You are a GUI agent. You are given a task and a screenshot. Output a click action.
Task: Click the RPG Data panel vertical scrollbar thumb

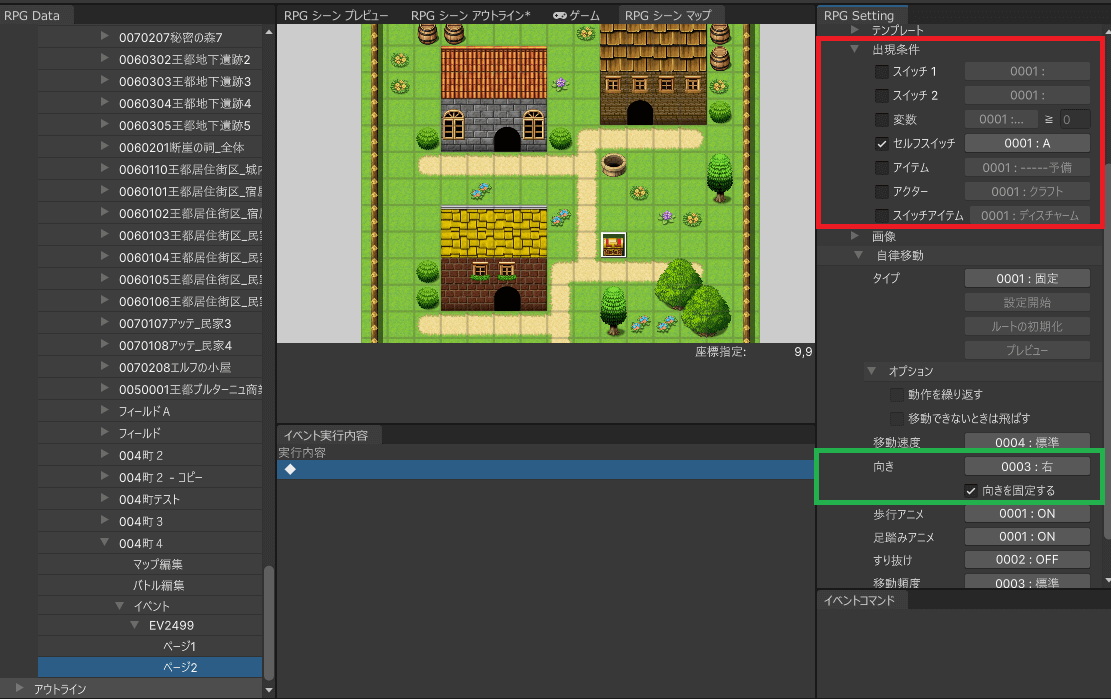pyautogui.click(x=268, y=620)
